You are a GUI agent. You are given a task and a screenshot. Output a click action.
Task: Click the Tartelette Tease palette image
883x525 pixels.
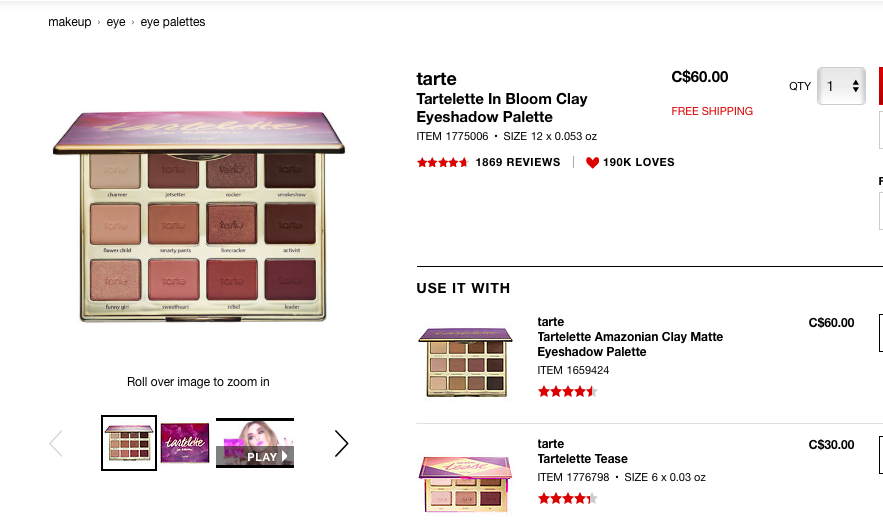tap(465, 483)
